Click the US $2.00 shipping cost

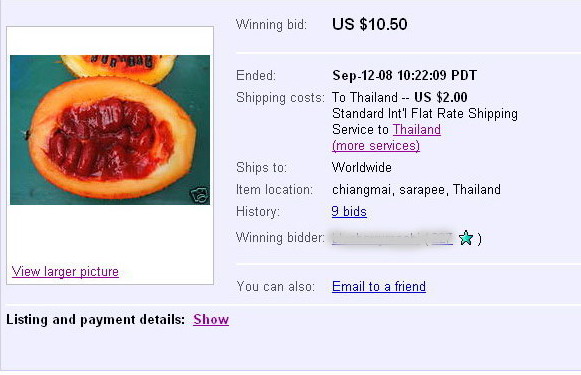[x=441, y=97]
